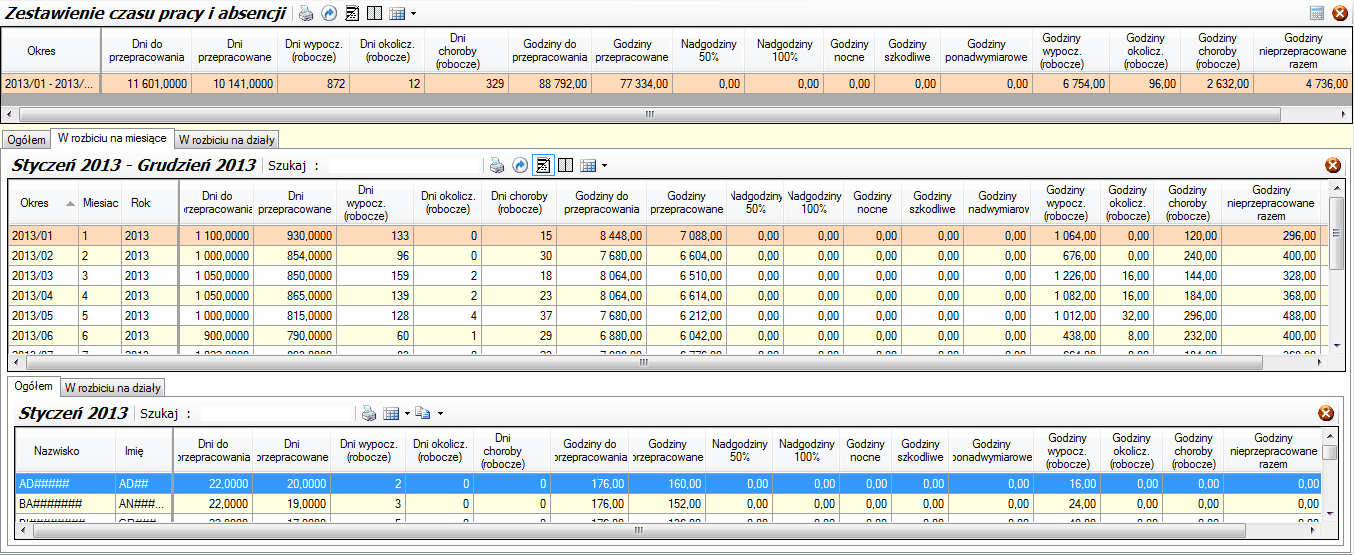
Task: Refresh the monthly breakdown with blue arrow
Action: (x=520, y=165)
